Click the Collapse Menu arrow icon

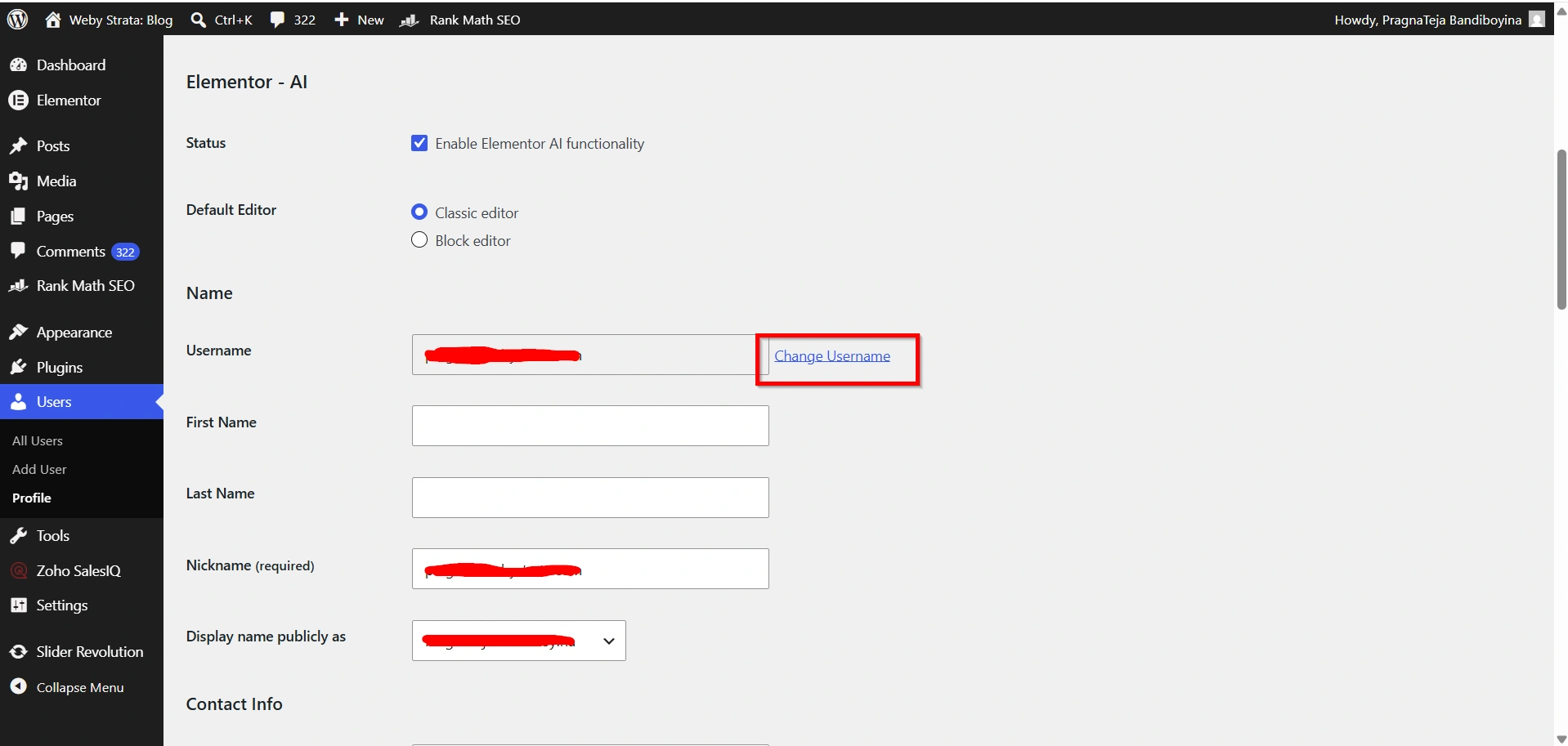18,687
